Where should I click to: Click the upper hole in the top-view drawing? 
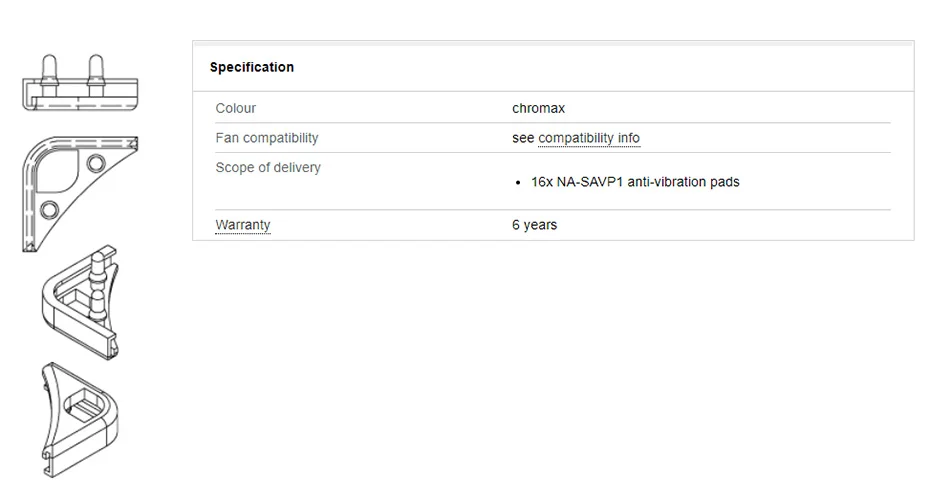click(x=96, y=162)
